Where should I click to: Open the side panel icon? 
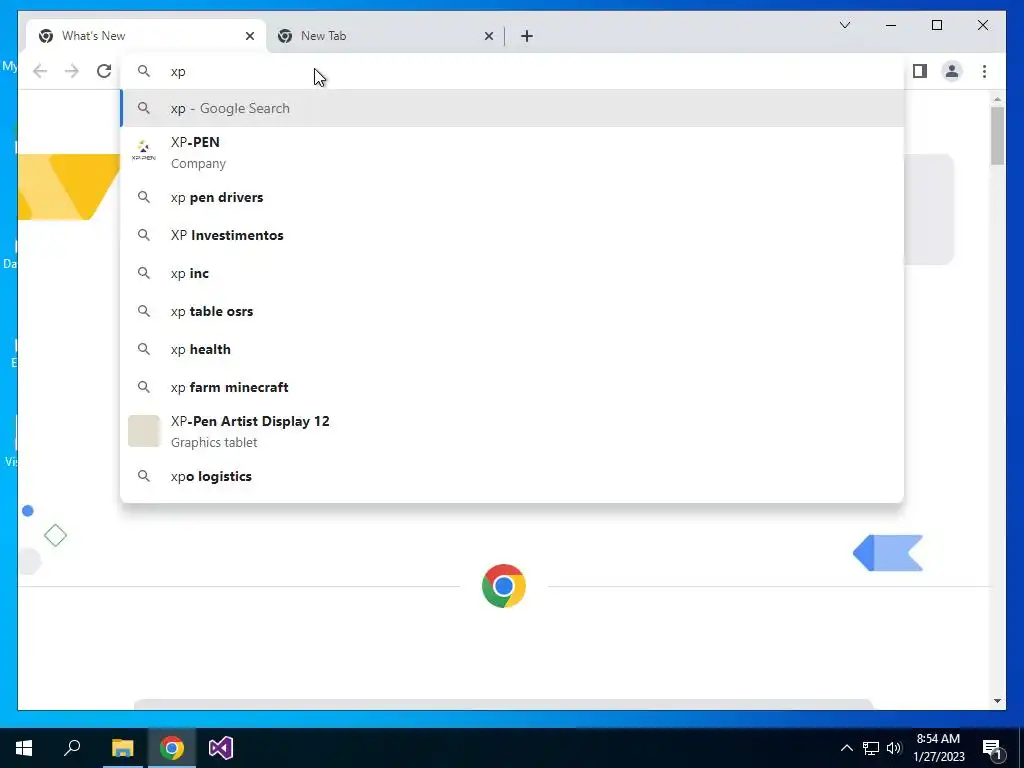(920, 71)
